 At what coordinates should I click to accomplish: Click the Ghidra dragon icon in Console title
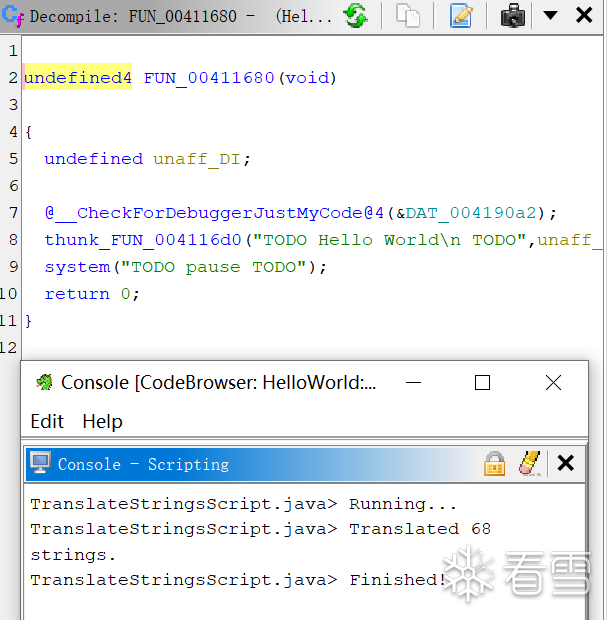click(44, 382)
